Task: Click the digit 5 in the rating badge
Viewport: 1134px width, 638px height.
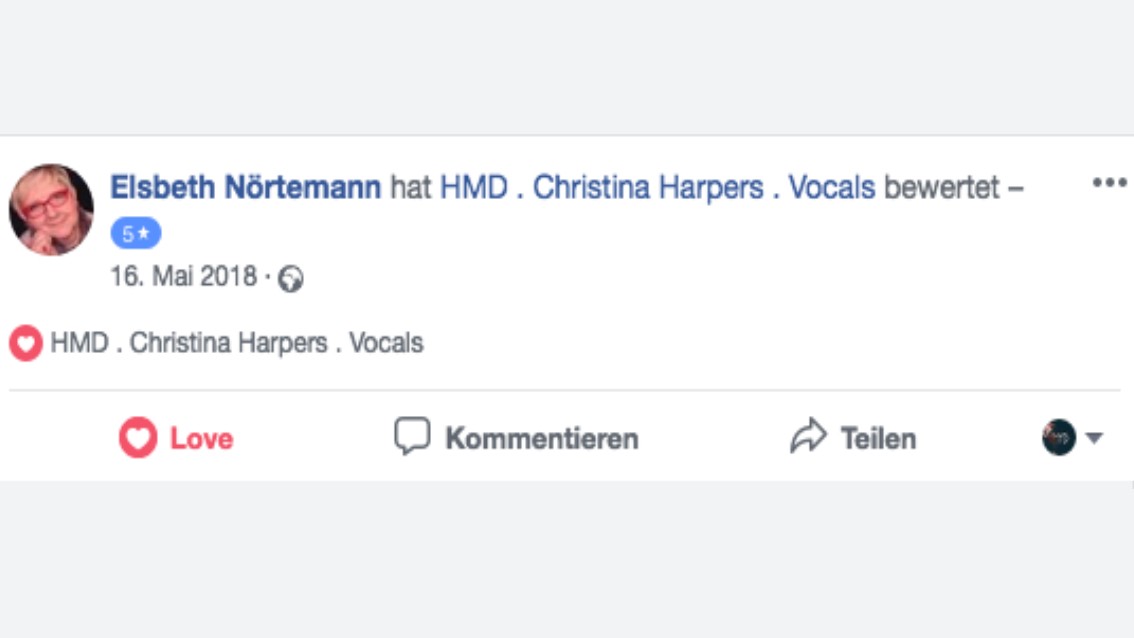Action: (x=128, y=234)
